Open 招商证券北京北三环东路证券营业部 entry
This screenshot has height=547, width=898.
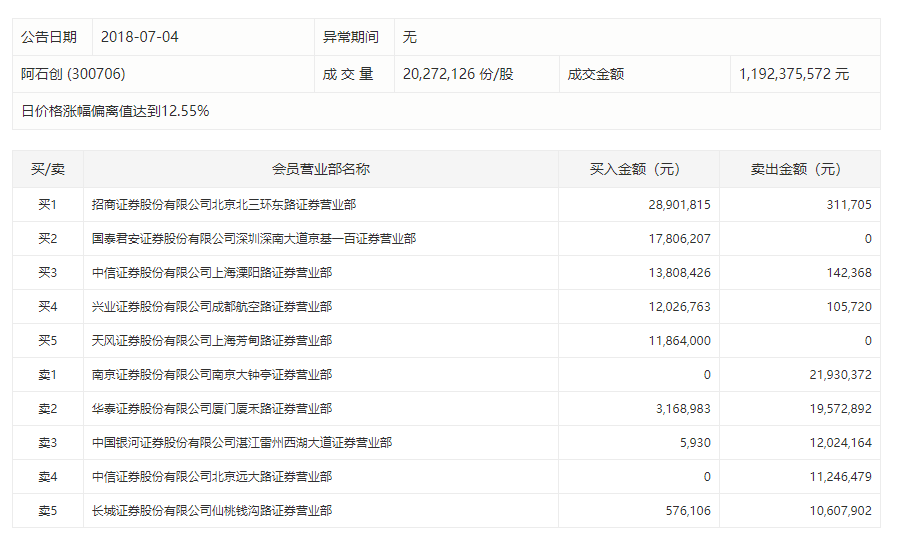pos(224,205)
